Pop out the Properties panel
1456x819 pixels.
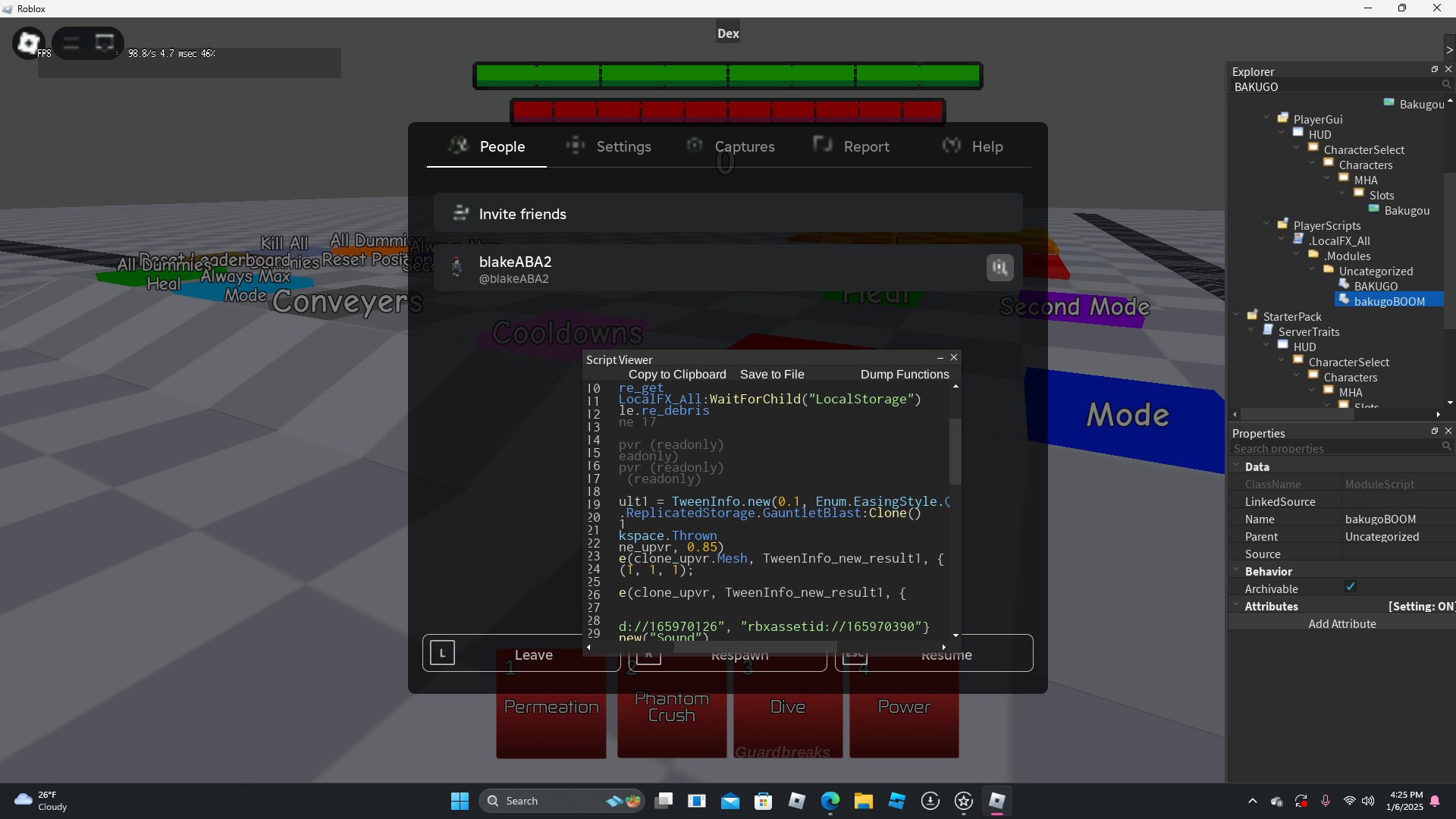(1435, 431)
